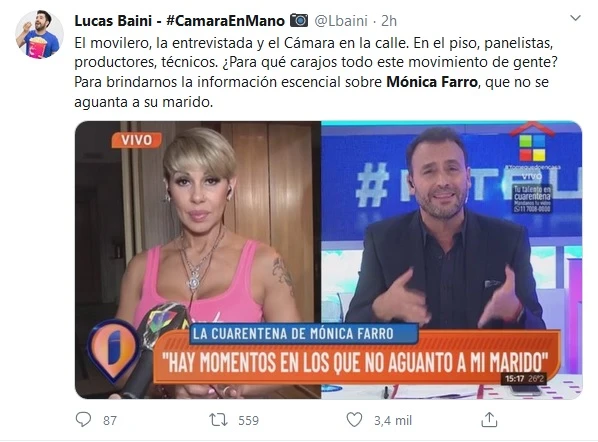Click the VIVO badge in image

(x=137, y=140)
